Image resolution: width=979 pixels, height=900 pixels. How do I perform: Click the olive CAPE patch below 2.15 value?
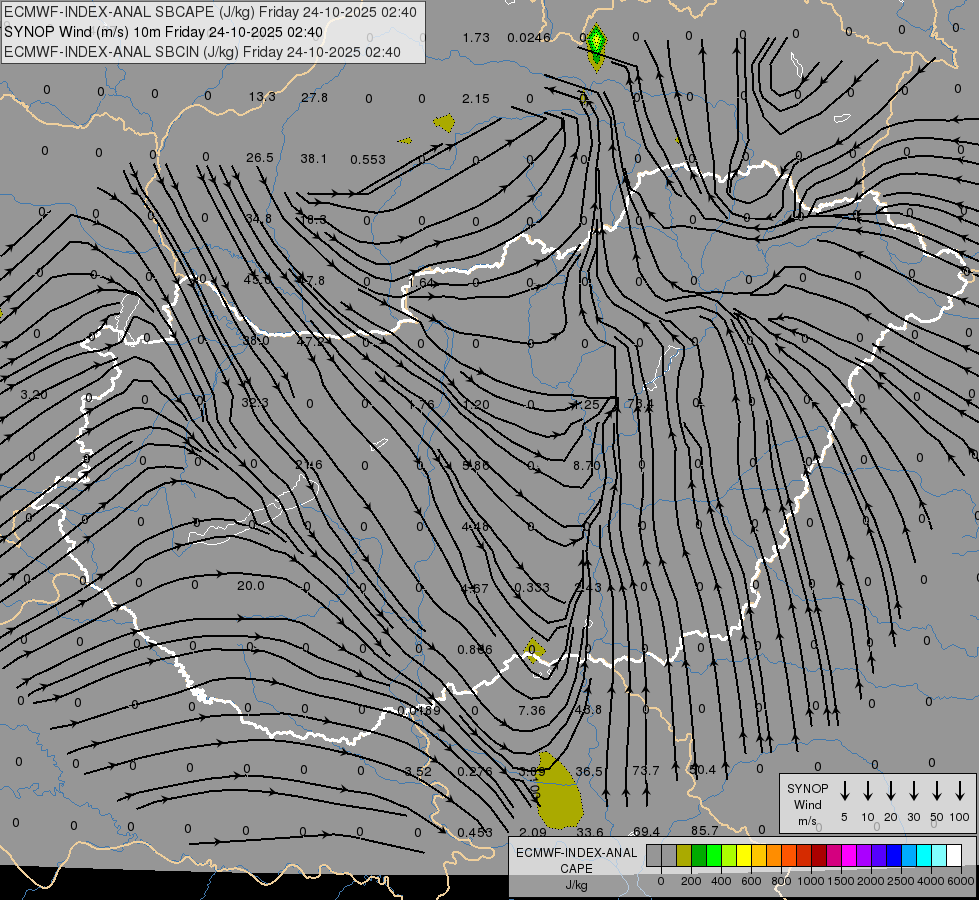point(445,122)
